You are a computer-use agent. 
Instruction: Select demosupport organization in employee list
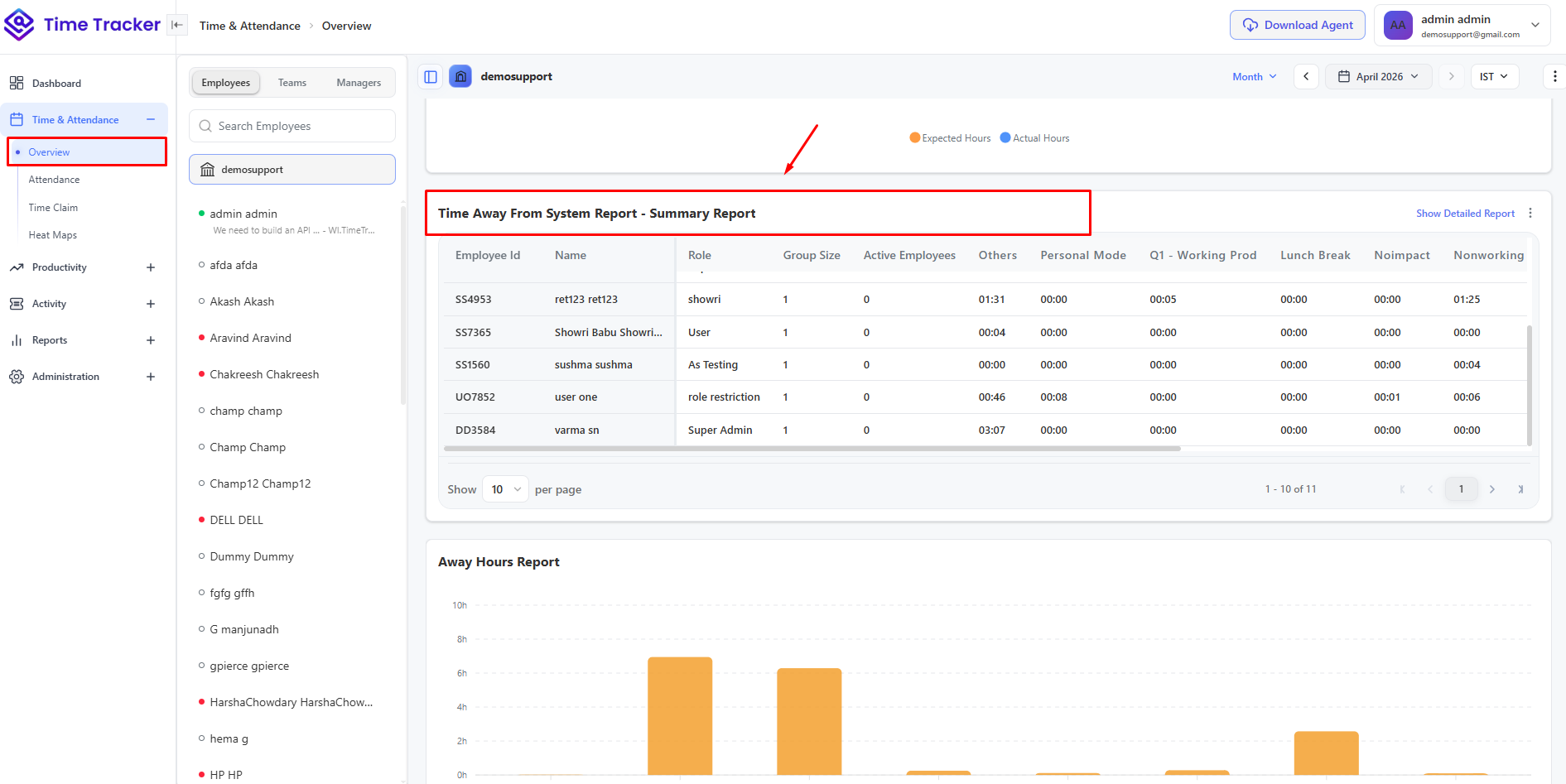pos(292,170)
